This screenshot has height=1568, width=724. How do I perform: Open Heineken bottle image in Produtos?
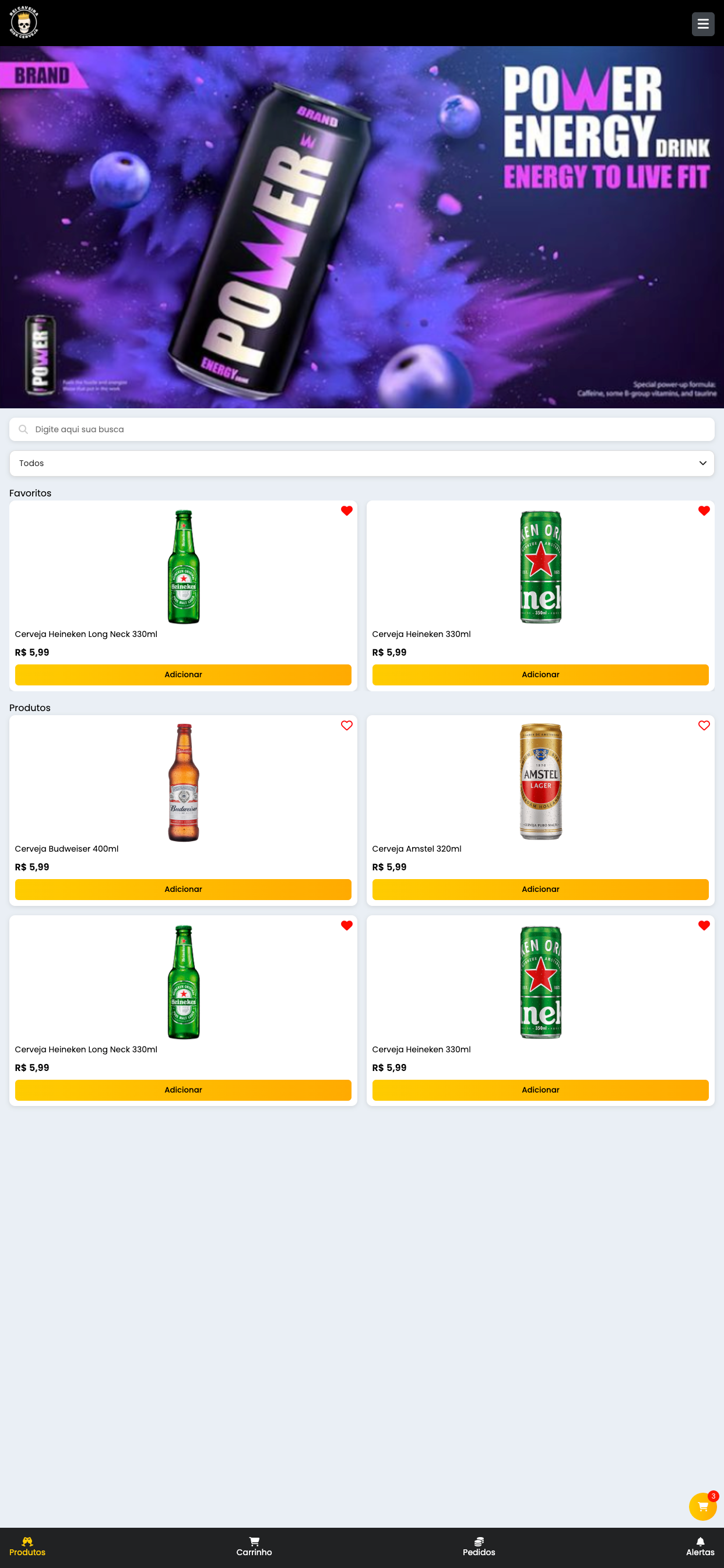tap(184, 982)
